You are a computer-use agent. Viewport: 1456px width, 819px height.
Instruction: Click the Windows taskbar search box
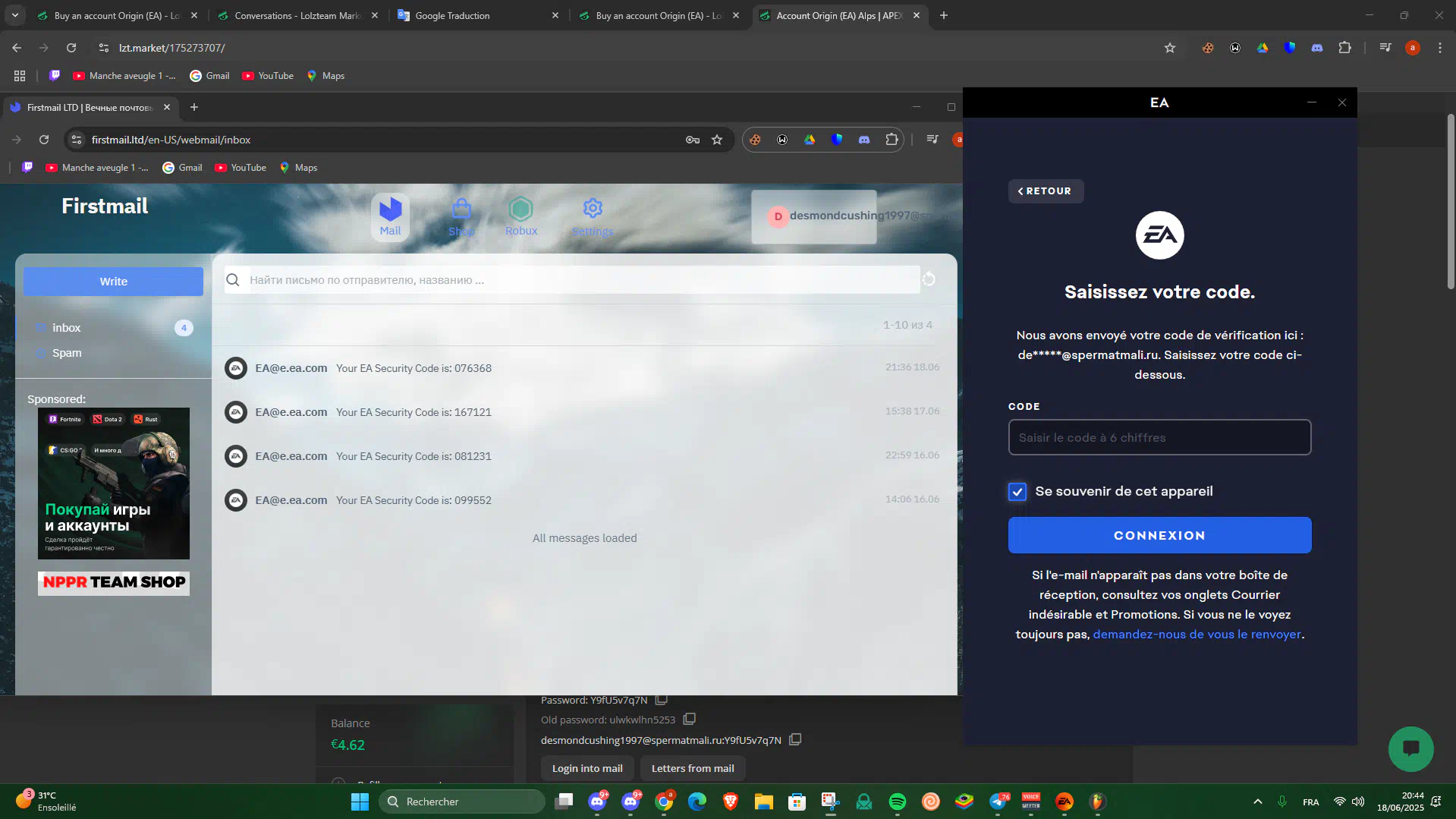(x=461, y=802)
